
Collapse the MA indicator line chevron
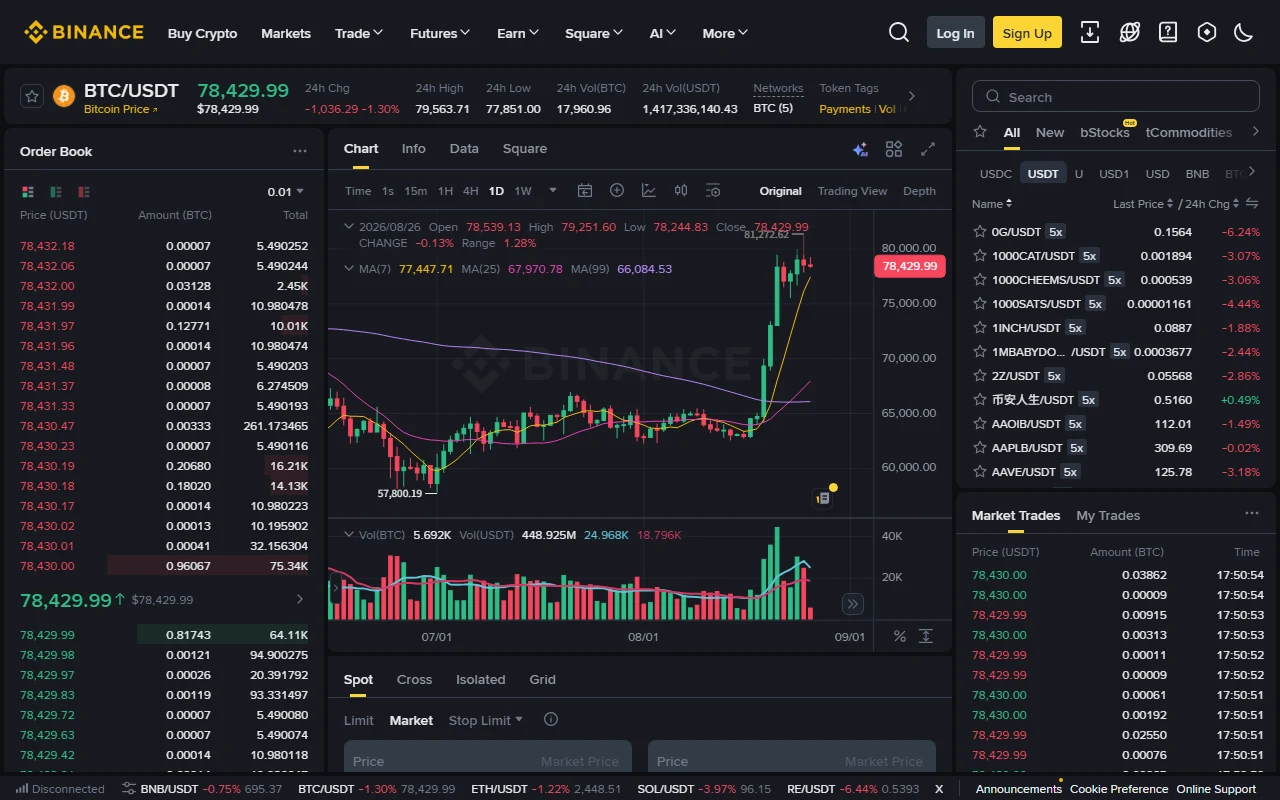click(x=349, y=268)
